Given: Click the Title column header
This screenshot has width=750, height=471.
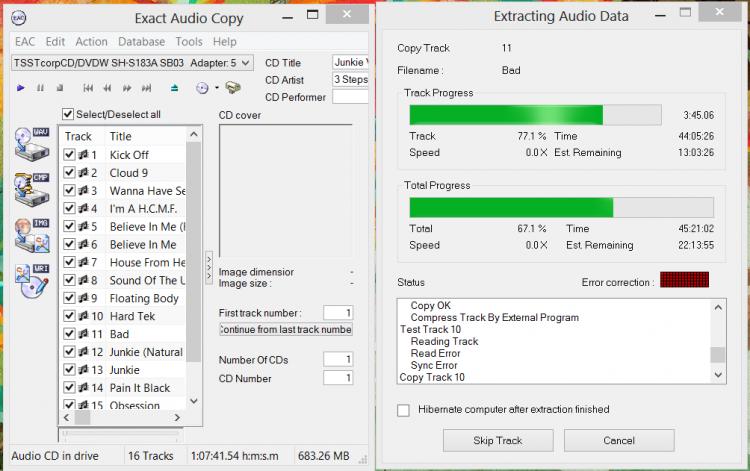Looking at the screenshot, I should click(x=145, y=136).
